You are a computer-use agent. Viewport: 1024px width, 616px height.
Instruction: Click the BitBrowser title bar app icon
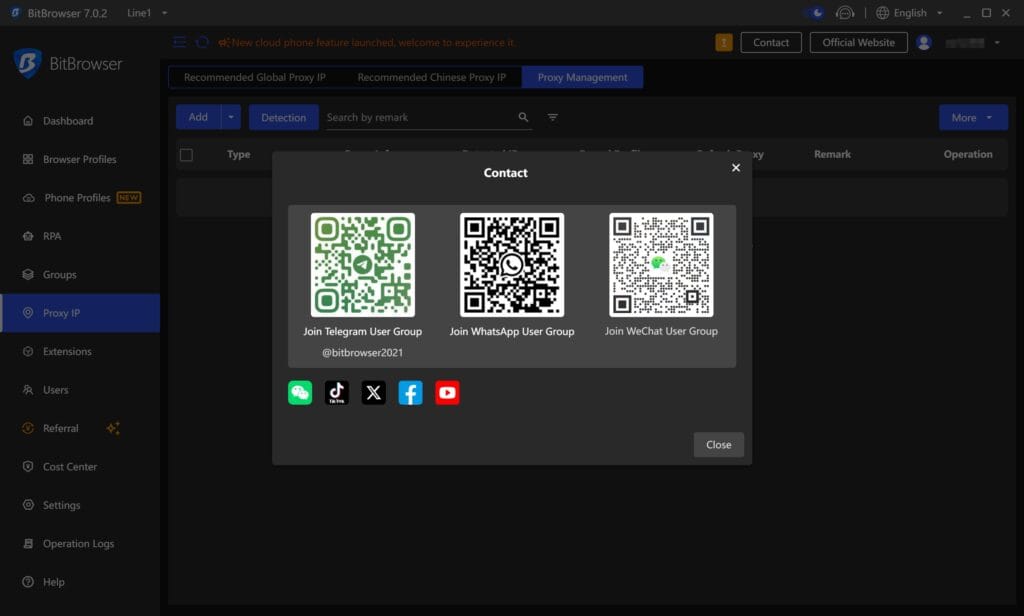(16, 12)
